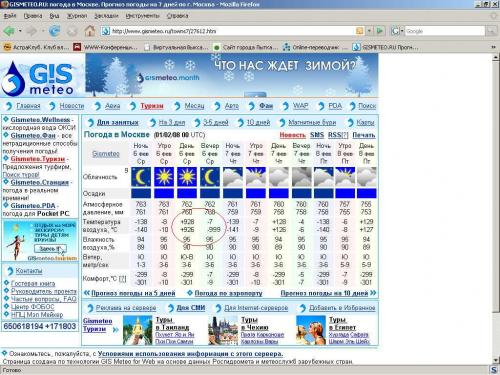Image resolution: width=500 pixels, height=375 pixels.
Task: Click the Firefox Forward arrow button
Action: [32, 31]
